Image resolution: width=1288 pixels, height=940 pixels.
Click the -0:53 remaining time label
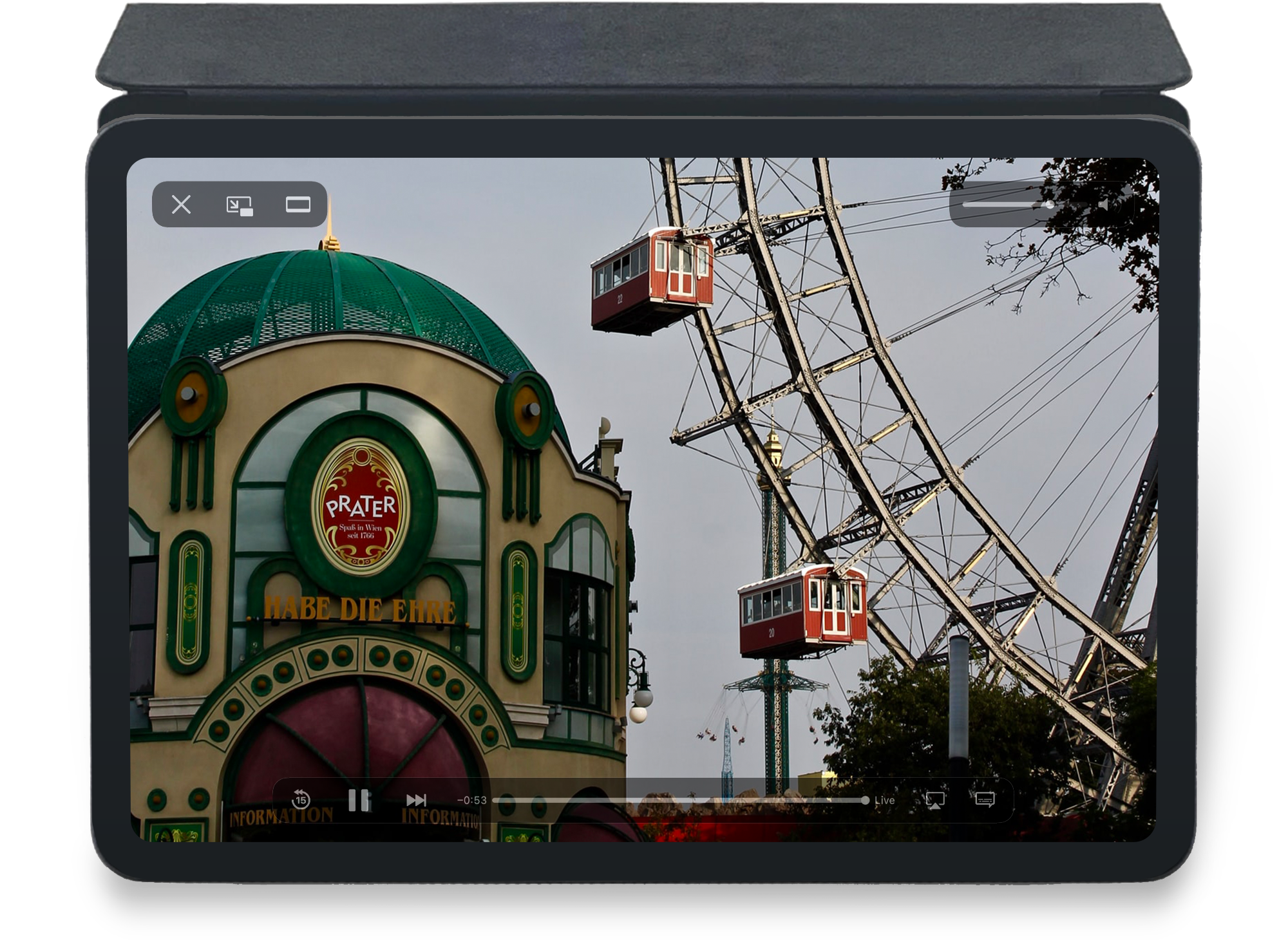coord(471,800)
